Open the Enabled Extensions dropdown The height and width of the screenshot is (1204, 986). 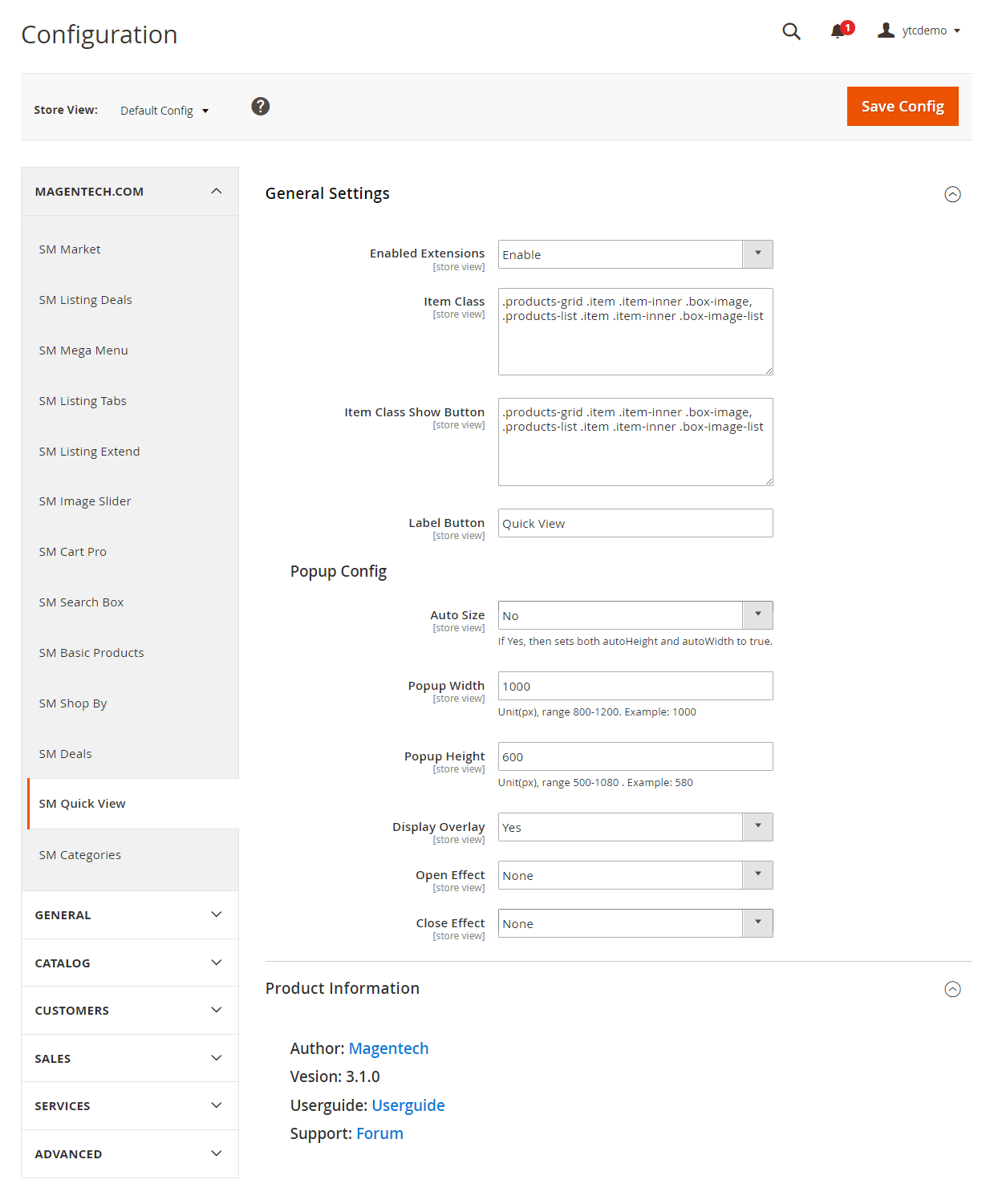635,254
